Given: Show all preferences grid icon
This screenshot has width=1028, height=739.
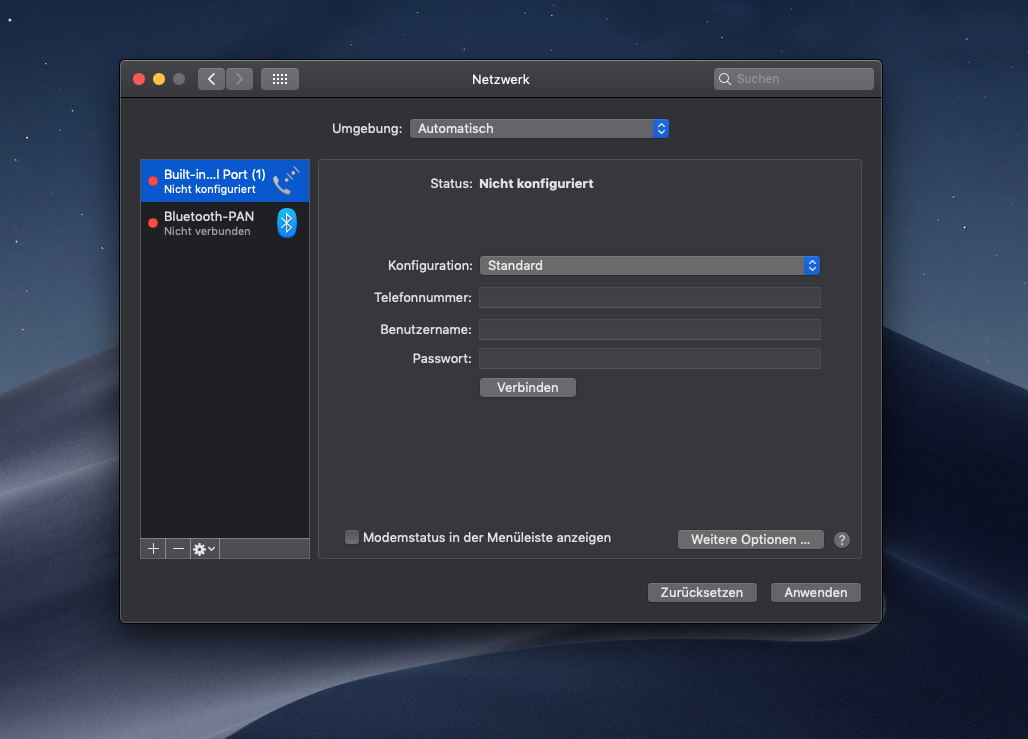Looking at the screenshot, I should pyautogui.click(x=280, y=79).
